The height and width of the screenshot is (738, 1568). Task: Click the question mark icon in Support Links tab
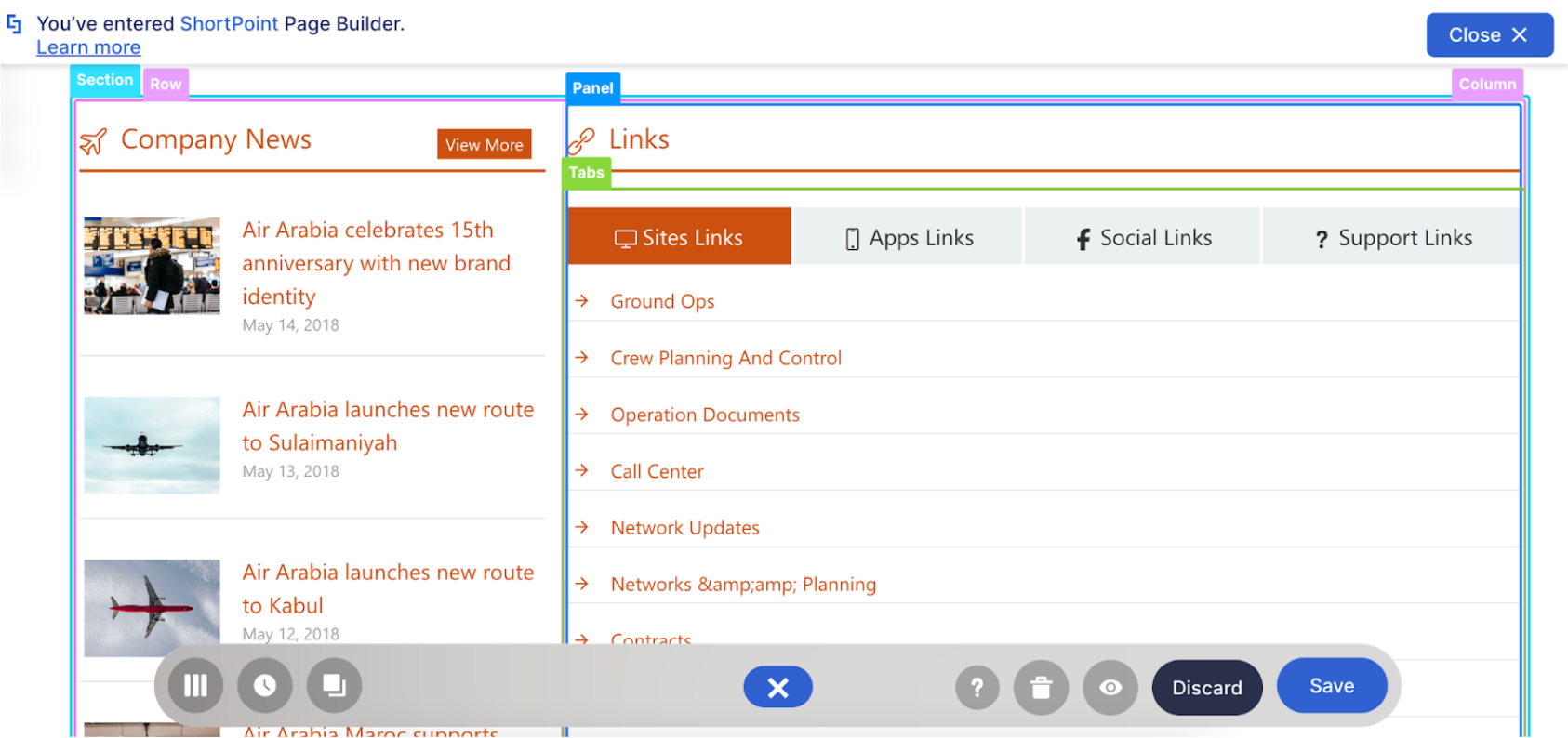pos(1322,240)
